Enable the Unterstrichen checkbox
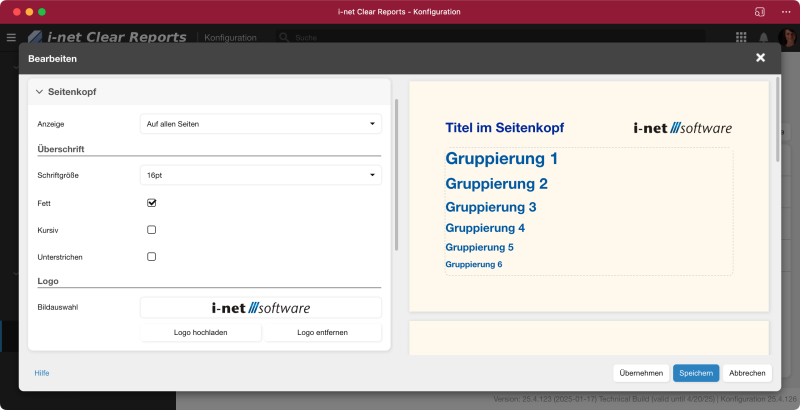This screenshot has width=800, height=410. point(152,256)
